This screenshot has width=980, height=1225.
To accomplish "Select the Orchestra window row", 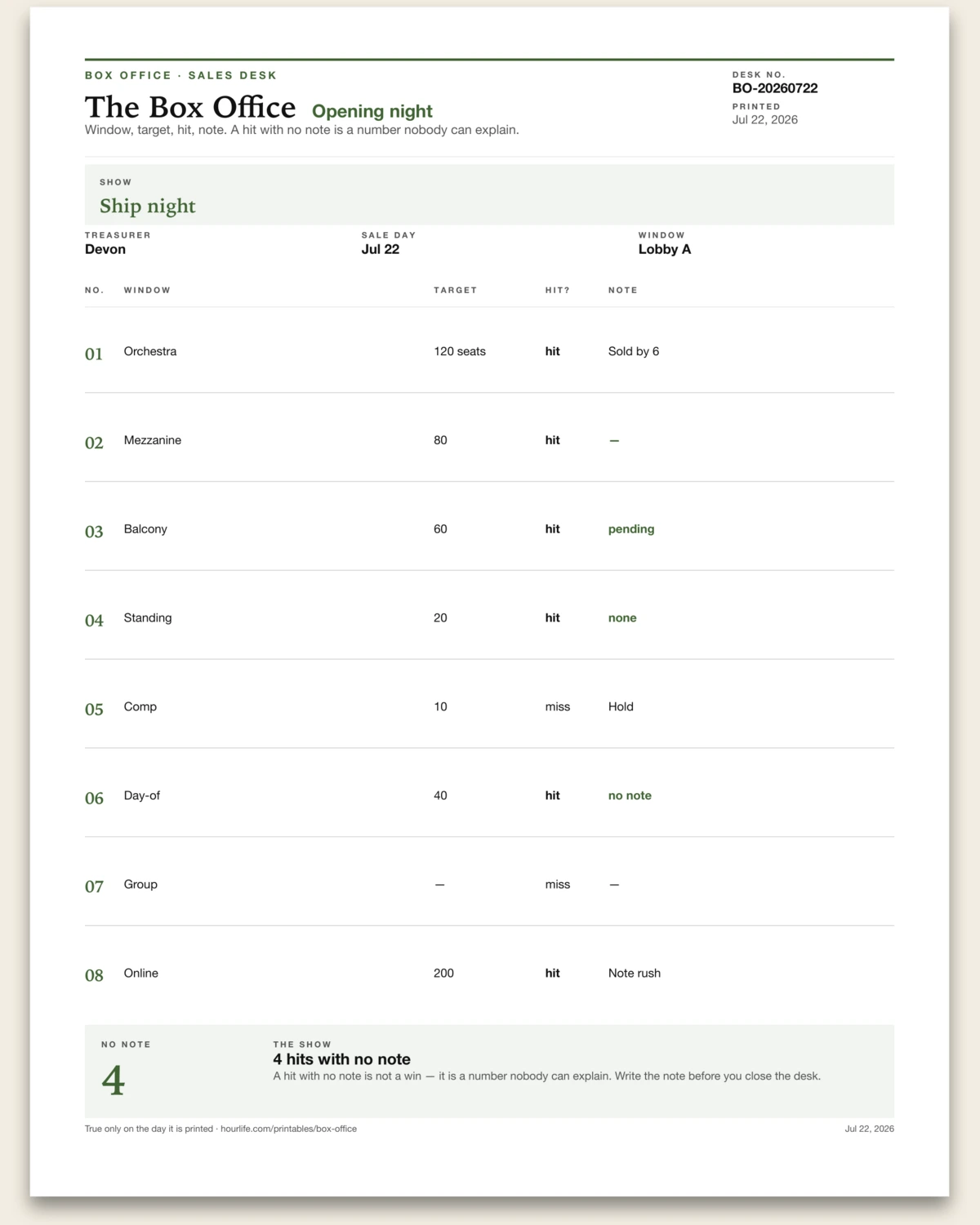I will pos(489,351).
